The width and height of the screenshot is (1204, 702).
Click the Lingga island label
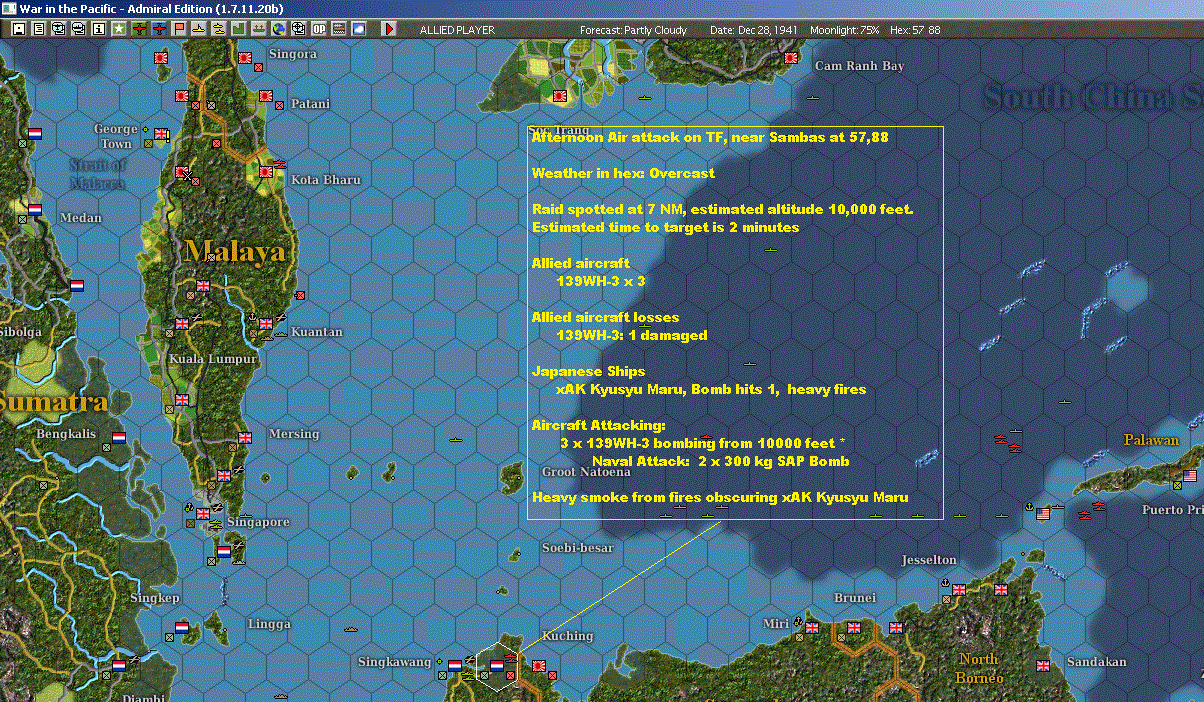point(268,624)
